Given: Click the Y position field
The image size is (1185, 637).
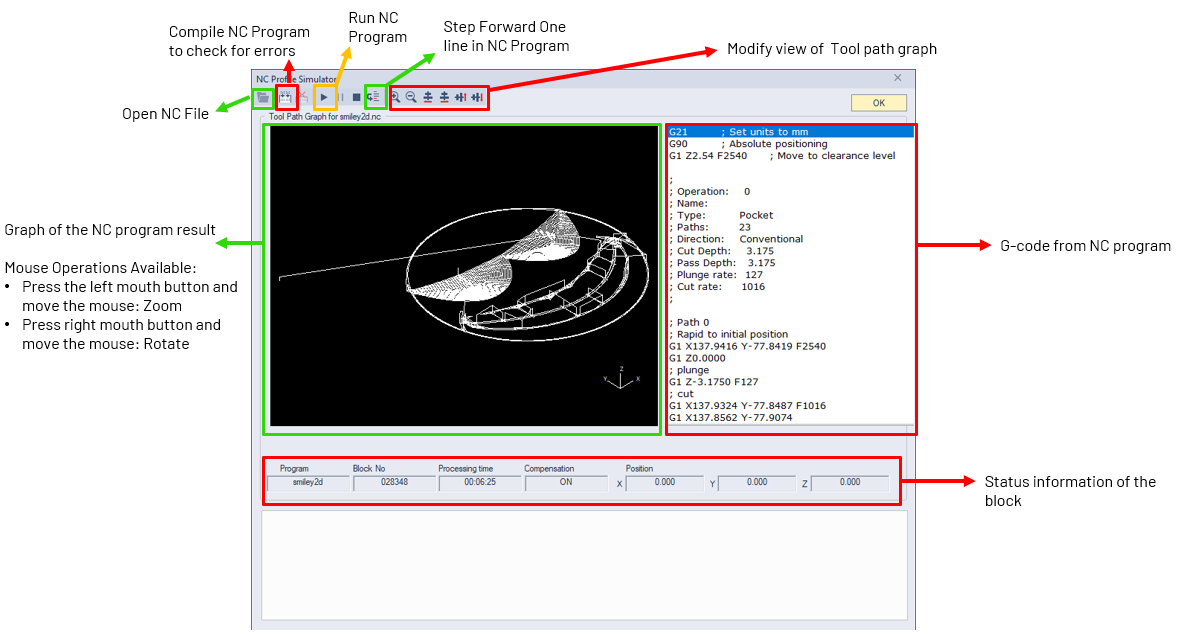Looking at the screenshot, I should point(757,483).
